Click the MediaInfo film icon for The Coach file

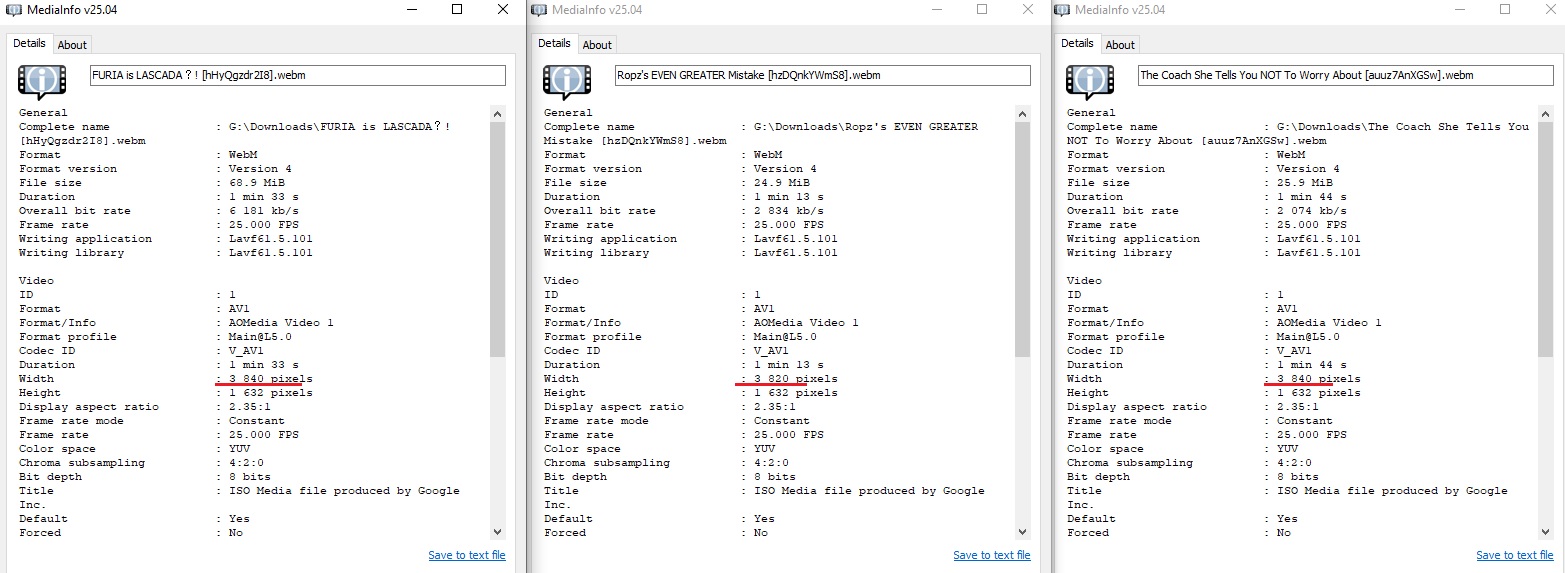[x=1090, y=80]
